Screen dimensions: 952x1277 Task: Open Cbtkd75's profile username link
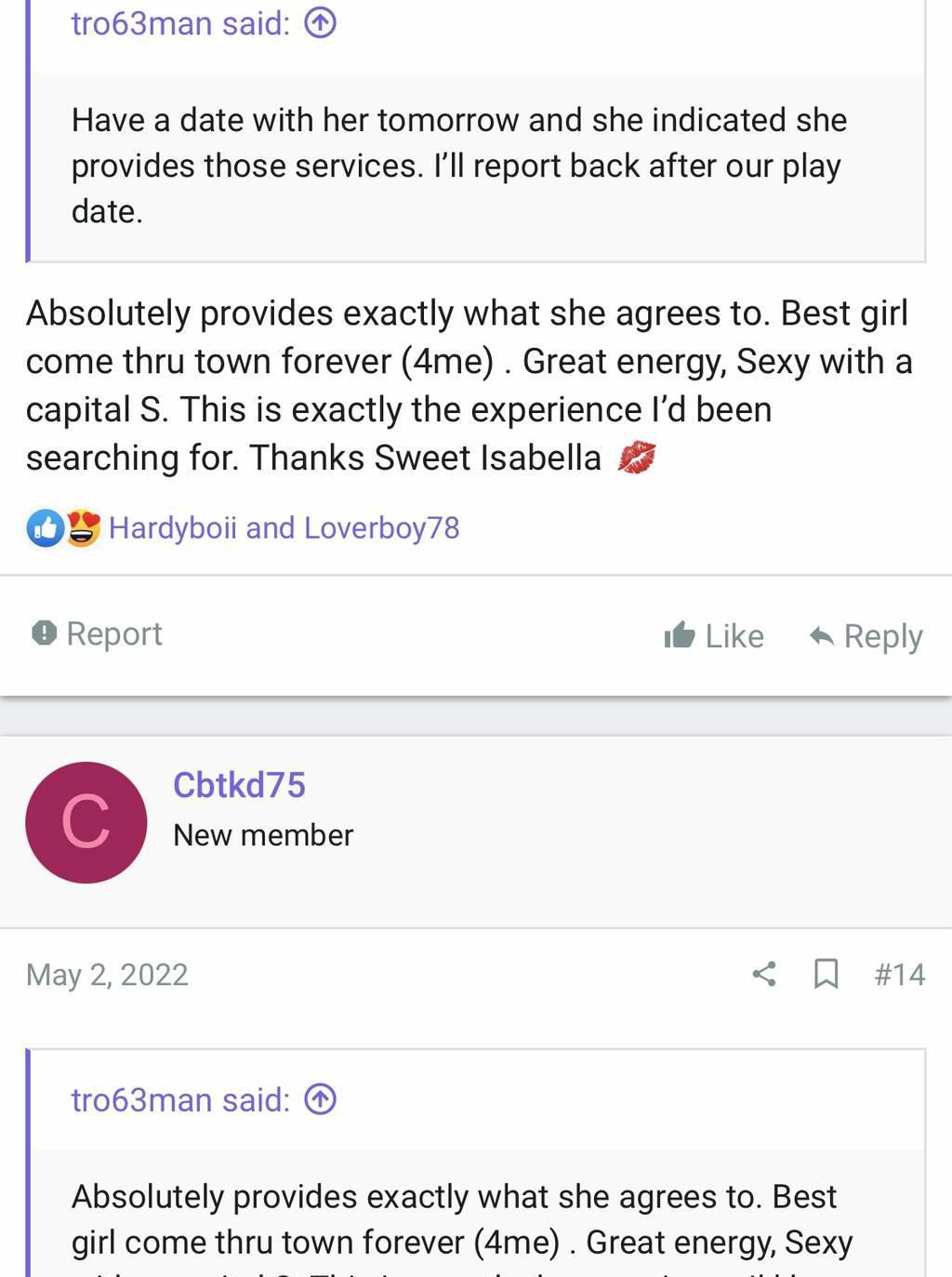(x=239, y=785)
